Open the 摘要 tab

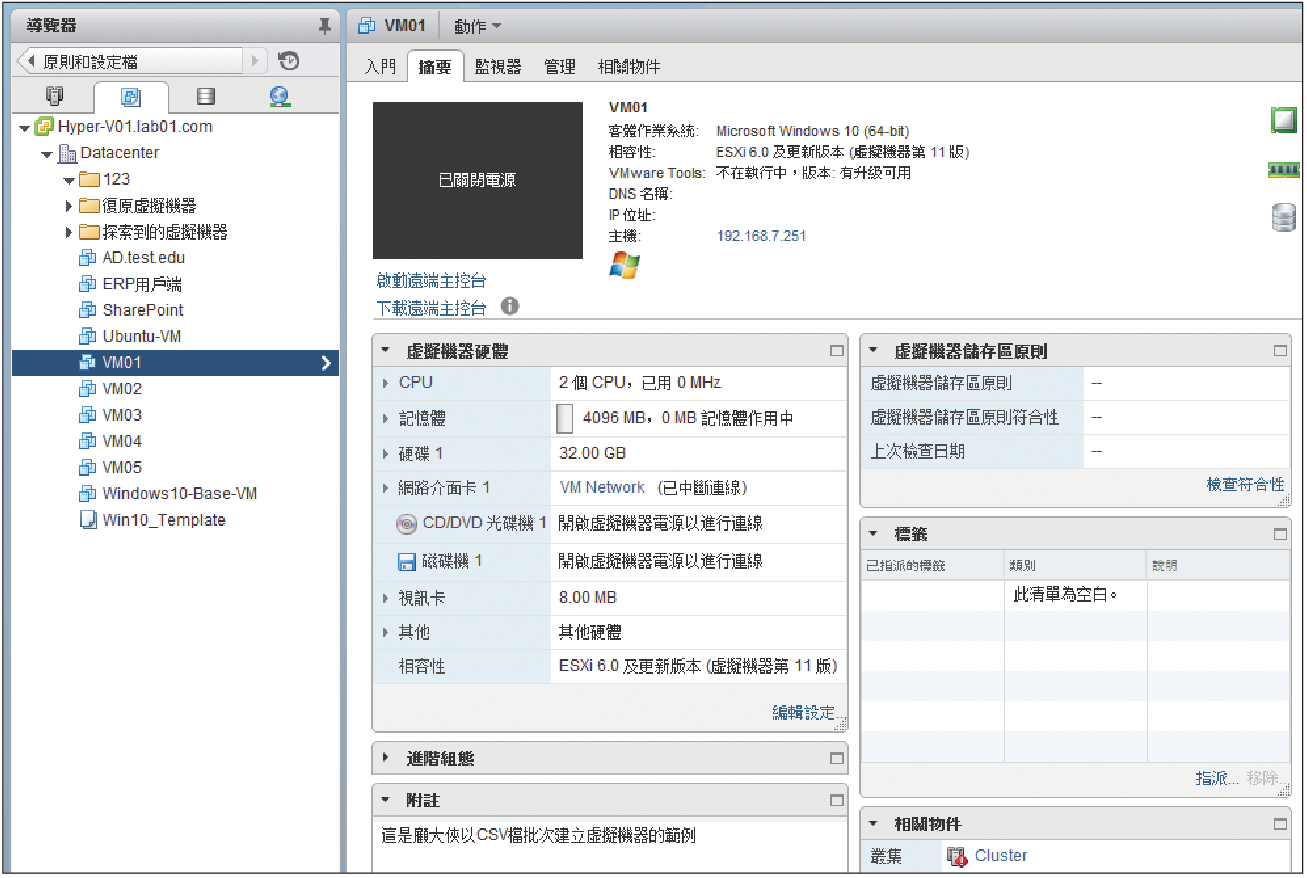435,67
